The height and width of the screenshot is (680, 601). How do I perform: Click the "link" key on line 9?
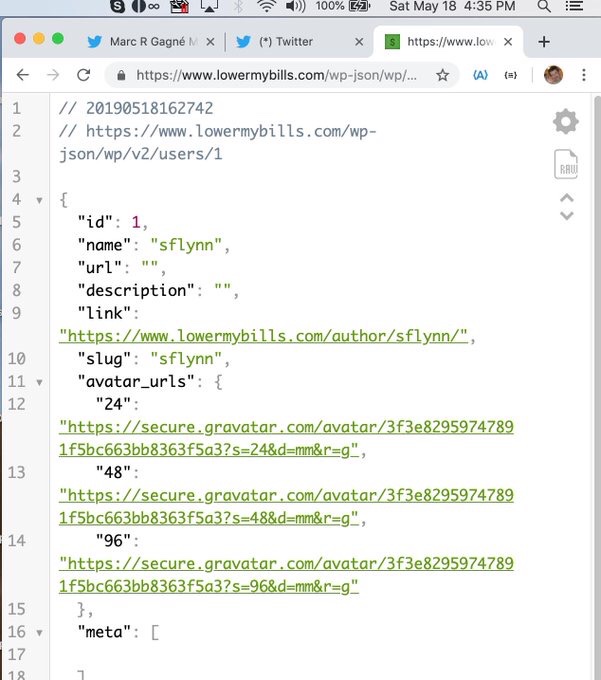point(104,313)
